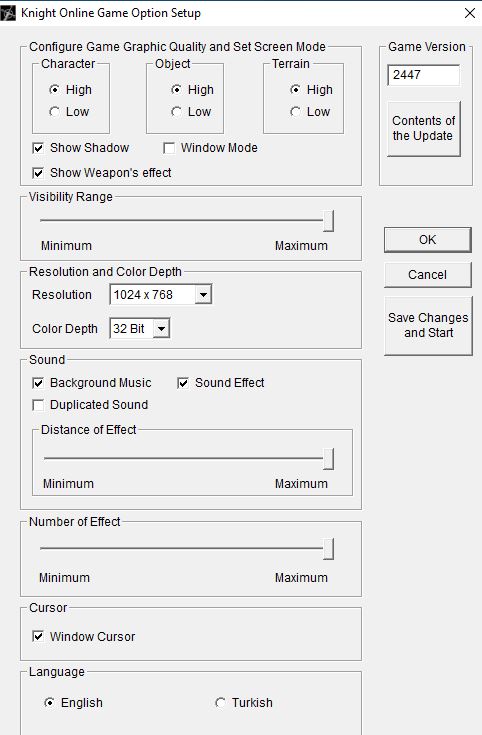Viewport: 482px width, 735px height.
Task: Click Save Changes and Start
Action: [428, 325]
